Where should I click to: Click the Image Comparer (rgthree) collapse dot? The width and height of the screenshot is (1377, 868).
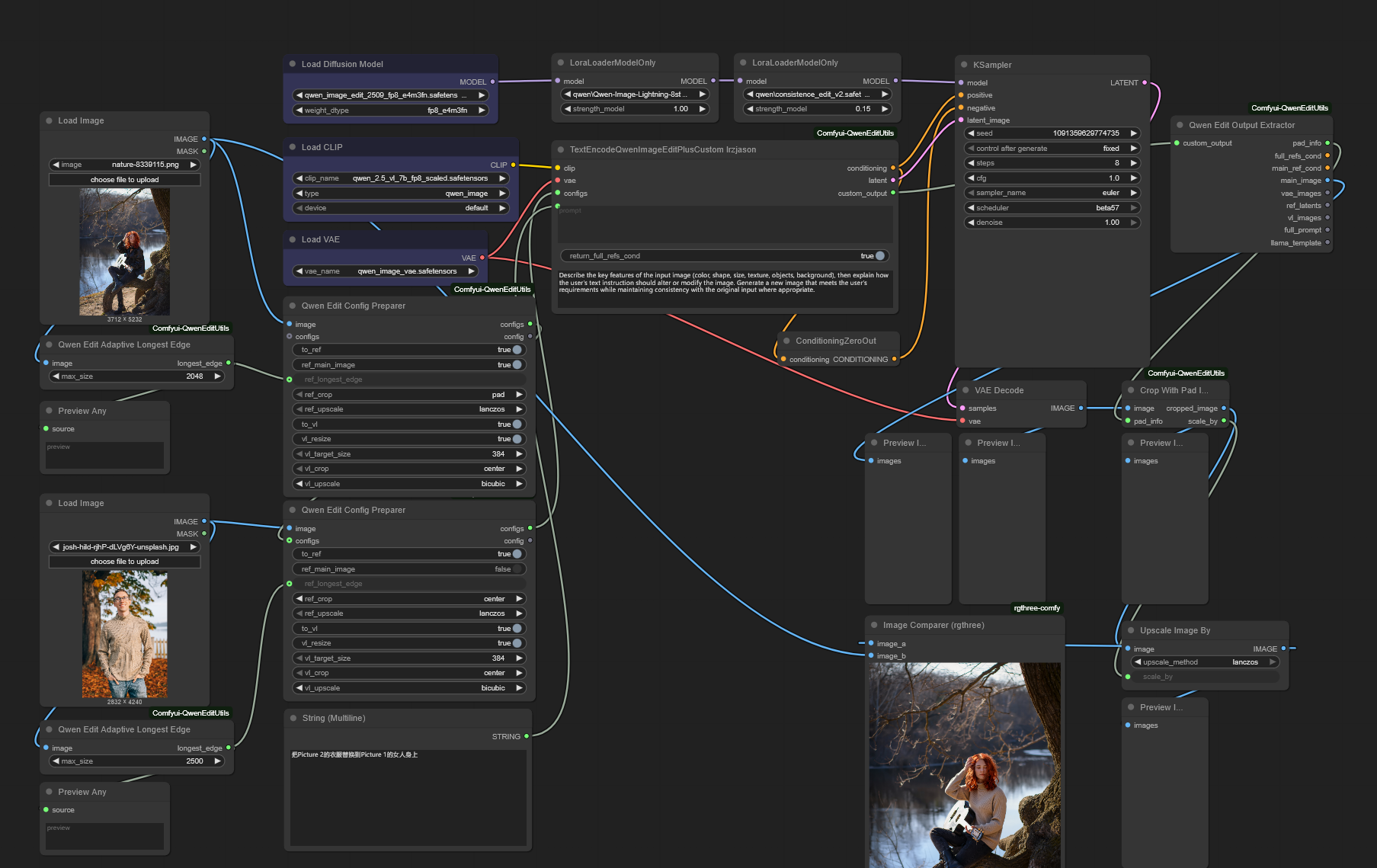[x=874, y=625]
